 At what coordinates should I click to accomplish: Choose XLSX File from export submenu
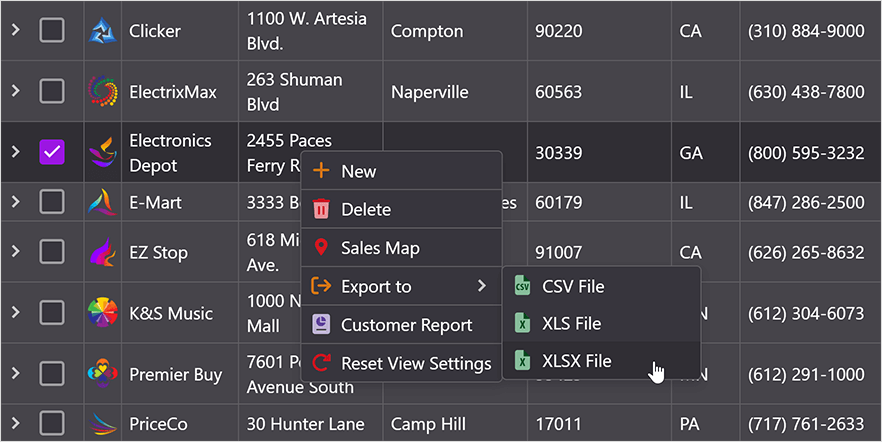click(x=576, y=361)
